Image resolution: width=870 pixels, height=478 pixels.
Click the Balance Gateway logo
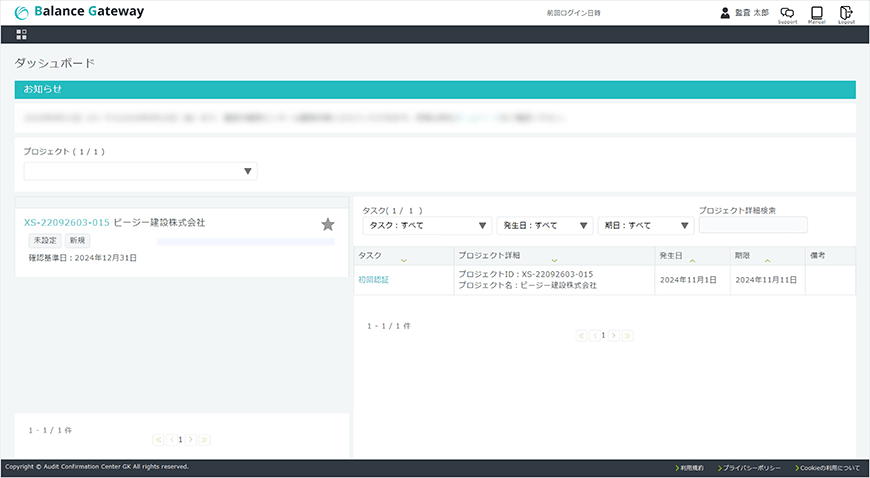coord(80,12)
